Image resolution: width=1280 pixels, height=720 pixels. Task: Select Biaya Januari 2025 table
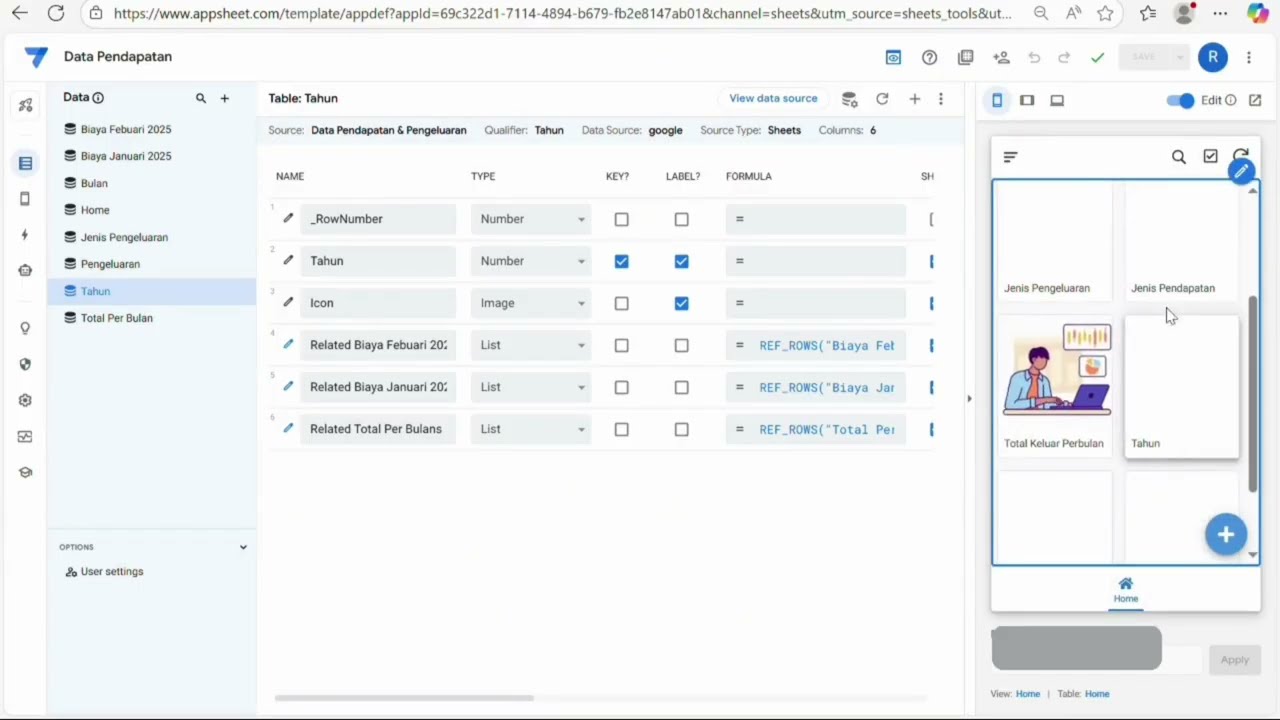(x=126, y=156)
